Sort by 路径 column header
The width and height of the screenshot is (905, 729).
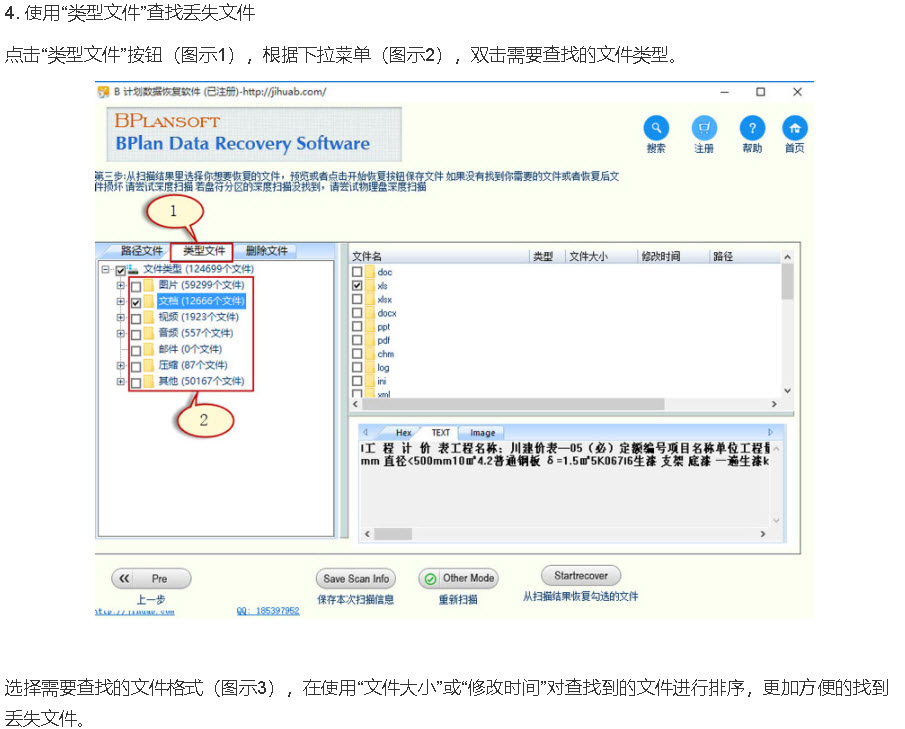745,256
